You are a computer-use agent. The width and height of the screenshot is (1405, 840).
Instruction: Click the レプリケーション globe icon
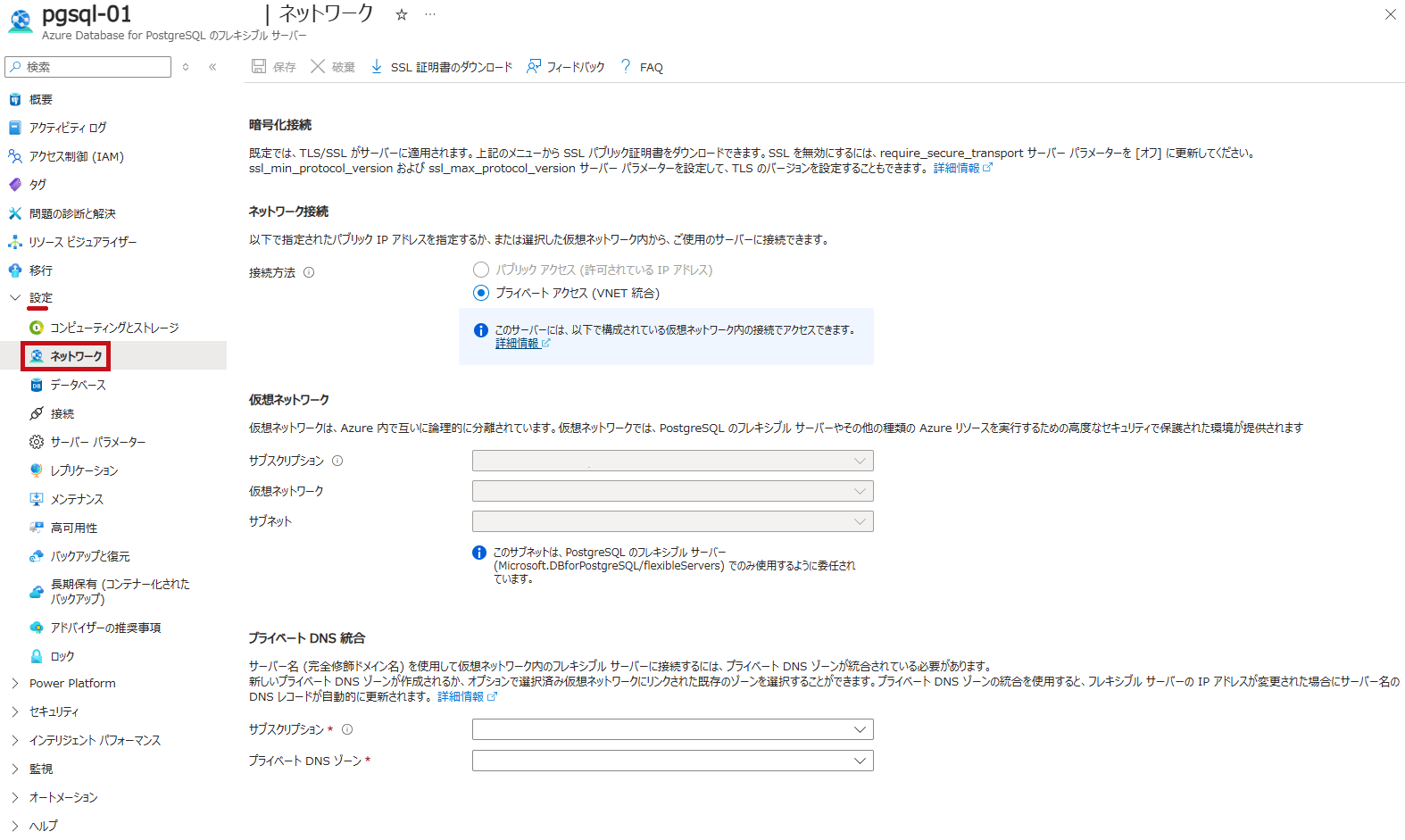(x=37, y=470)
